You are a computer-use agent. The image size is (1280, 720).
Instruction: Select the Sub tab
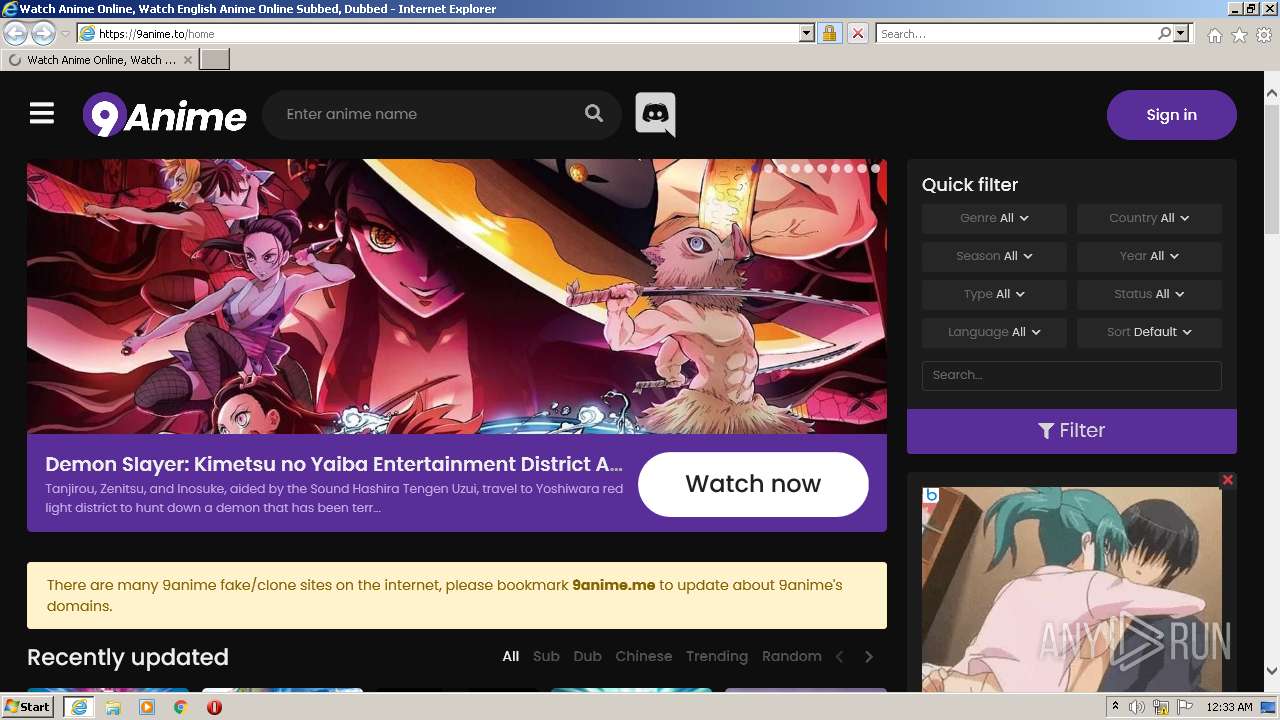click(x=546, y=657)
